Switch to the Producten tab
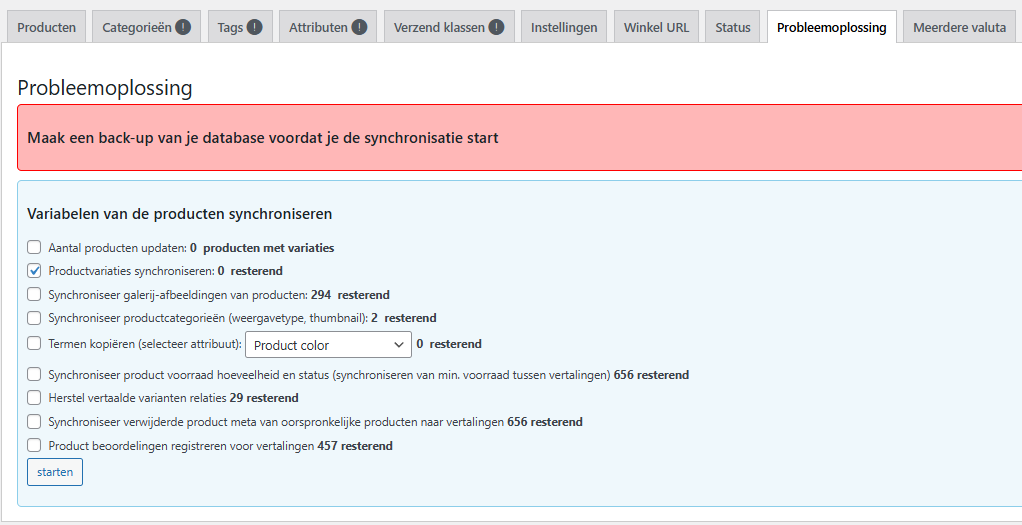This screenshot has width=1022, height=525. coord(46,27)
